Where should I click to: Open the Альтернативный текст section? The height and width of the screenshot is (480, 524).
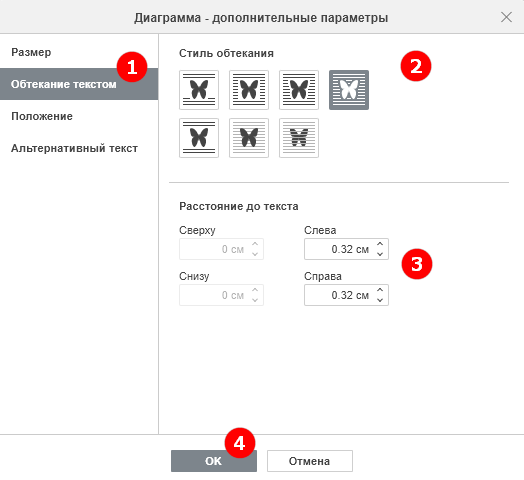(x=79, y=148)
